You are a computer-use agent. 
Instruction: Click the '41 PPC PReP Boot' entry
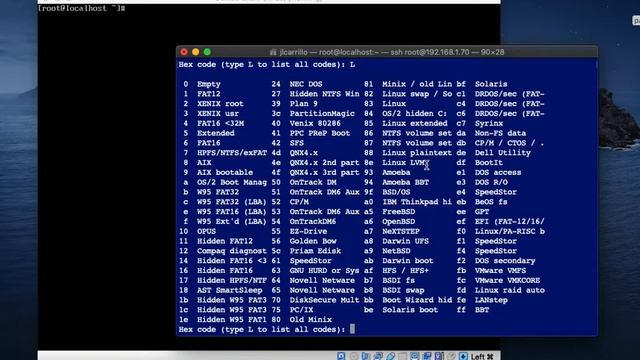point(311,133)
